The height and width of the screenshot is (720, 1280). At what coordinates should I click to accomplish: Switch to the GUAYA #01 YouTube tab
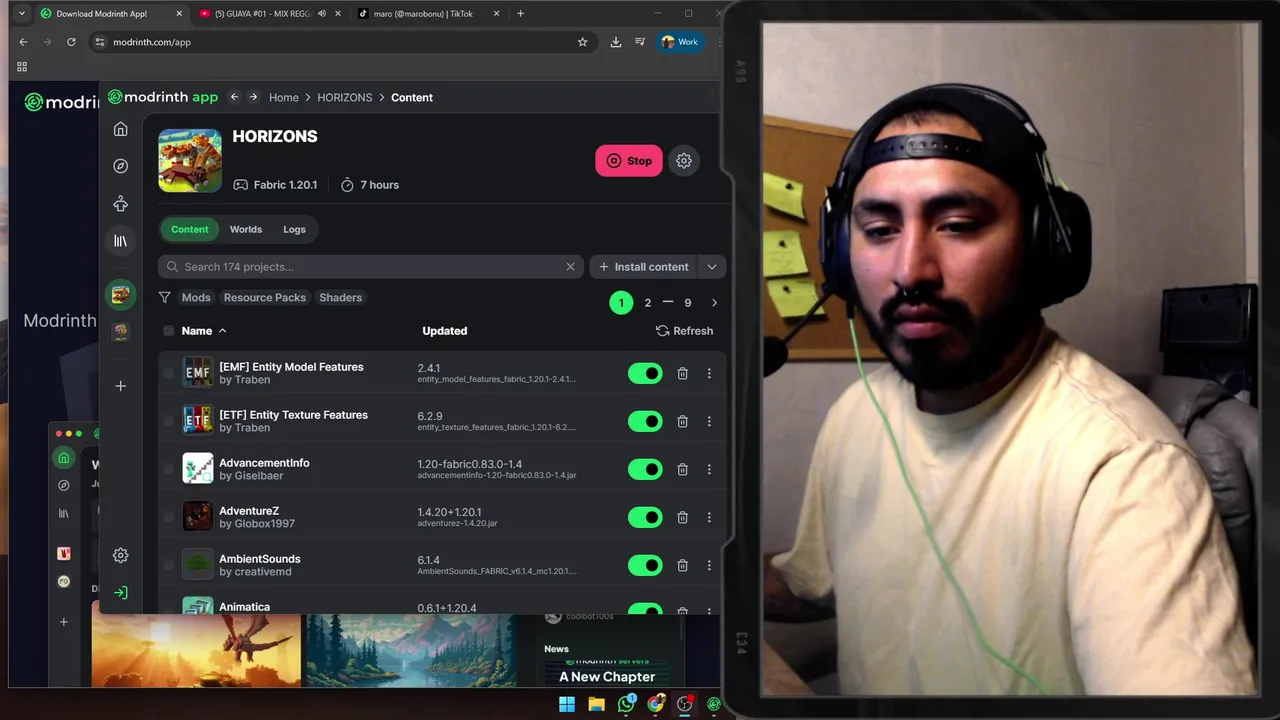tap(262, 14)
